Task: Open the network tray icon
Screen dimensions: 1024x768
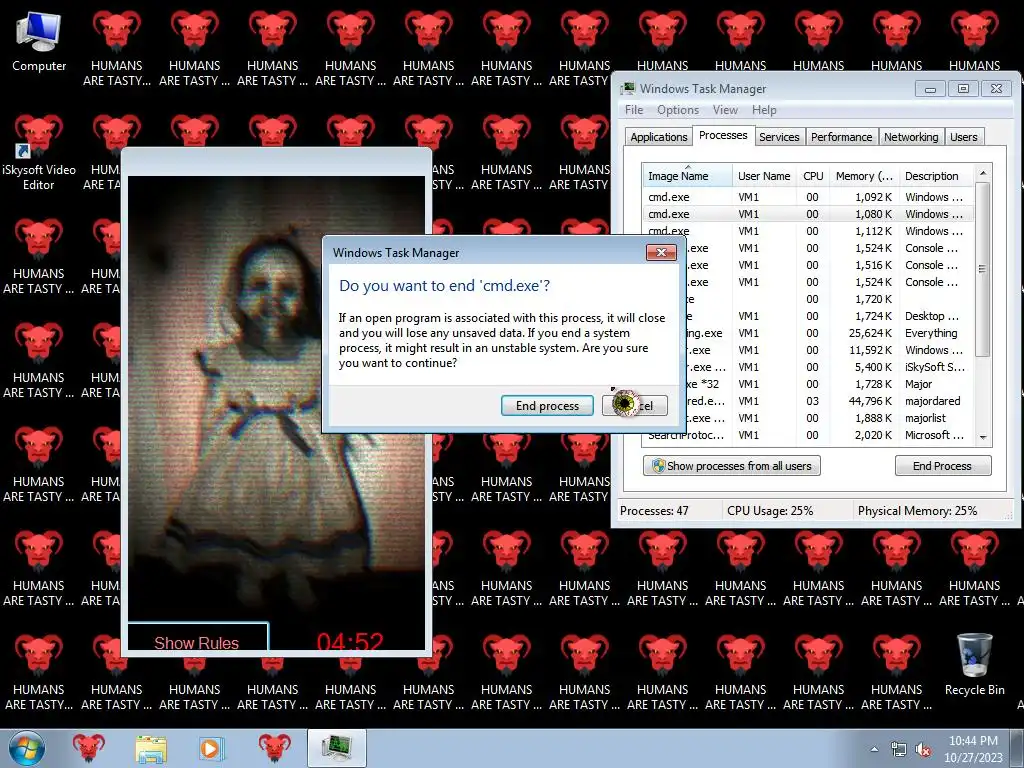Action: [x=899, y=749]
